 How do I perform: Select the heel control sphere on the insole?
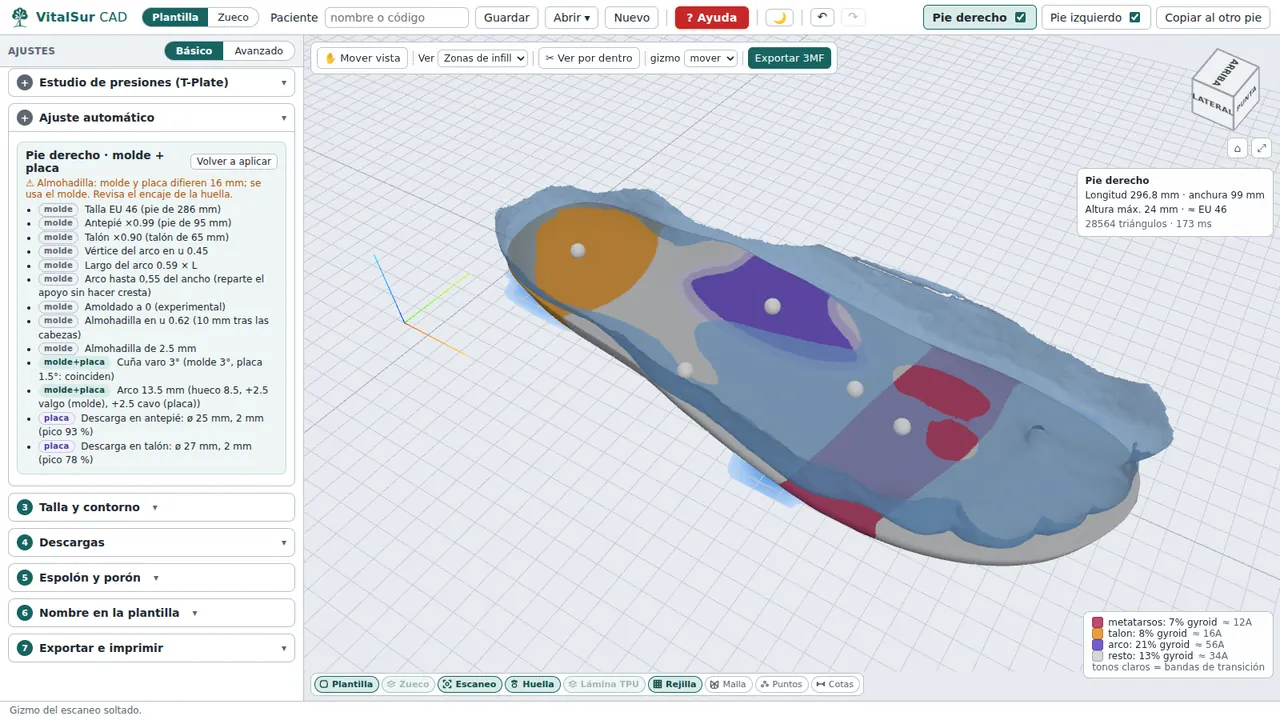pos(578,250)
